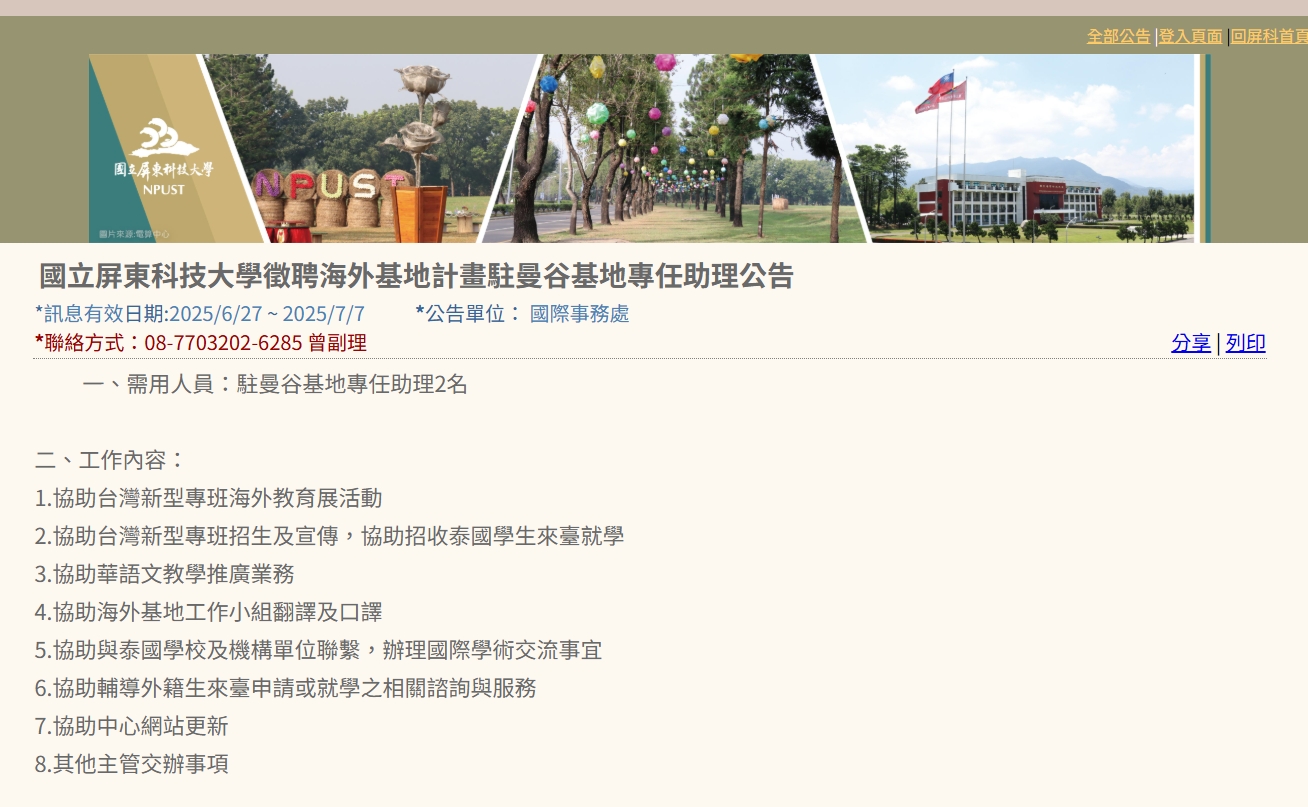Click the 分享 share link

(x=1191, y=343)
